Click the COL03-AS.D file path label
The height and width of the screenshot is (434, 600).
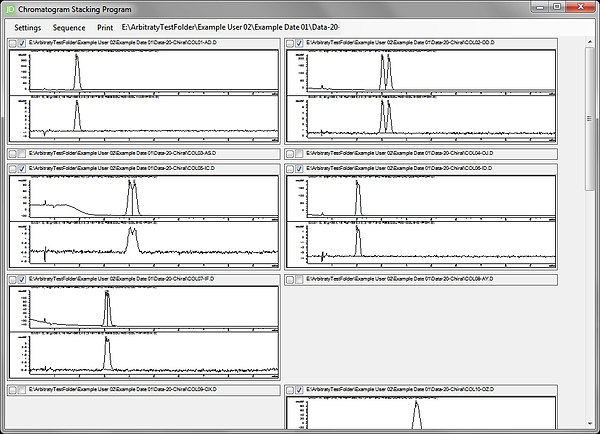tap(123, 153)
